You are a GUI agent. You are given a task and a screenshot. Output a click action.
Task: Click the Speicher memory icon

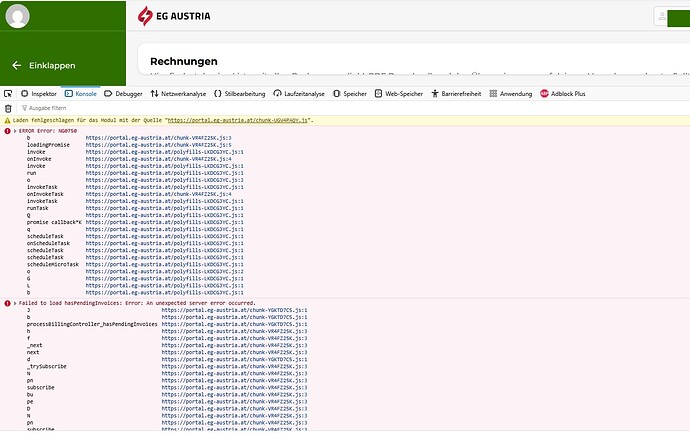337,94
